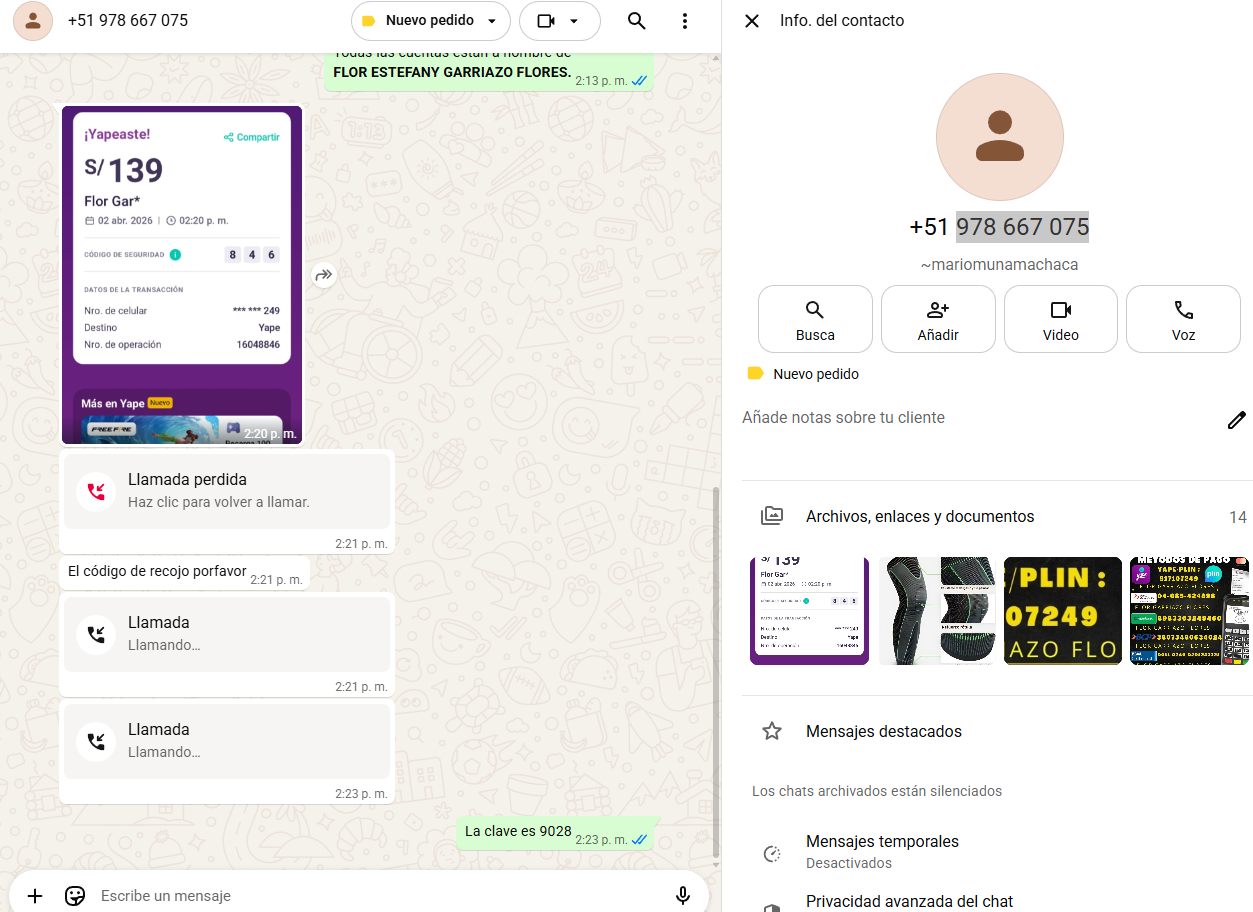
Task: Open Archivos, enlaces y documentos section
Action: point(919,517)
